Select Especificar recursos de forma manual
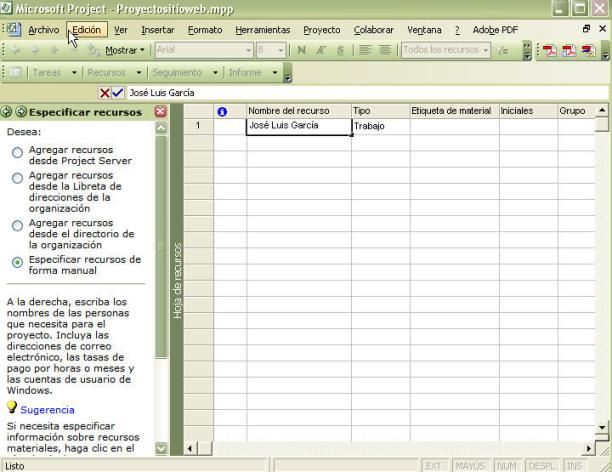Image resolution: width=612 pixels, height=472 pixels. click(x=17, y=262)
